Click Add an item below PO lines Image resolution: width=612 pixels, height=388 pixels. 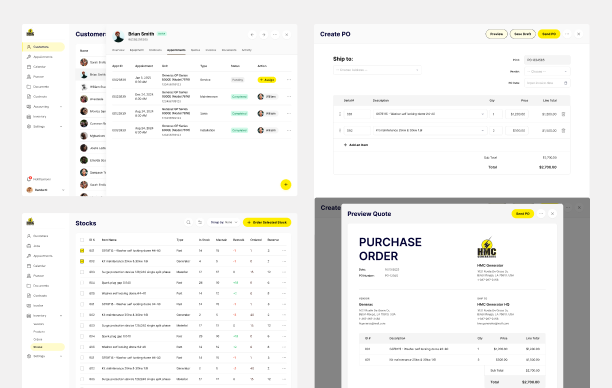356,145
